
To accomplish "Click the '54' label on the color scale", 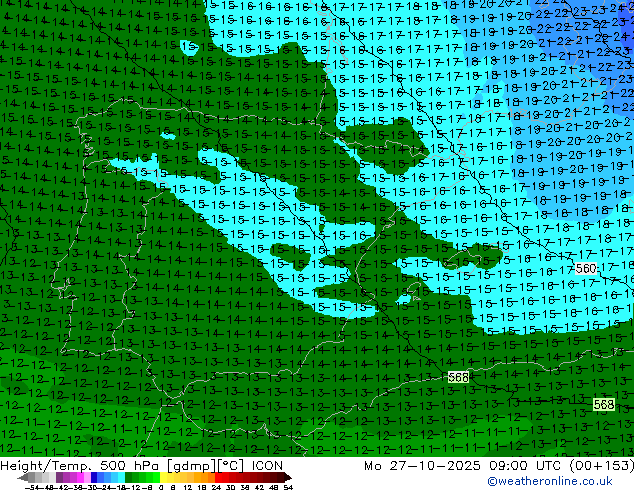I will tap(287, 487).
